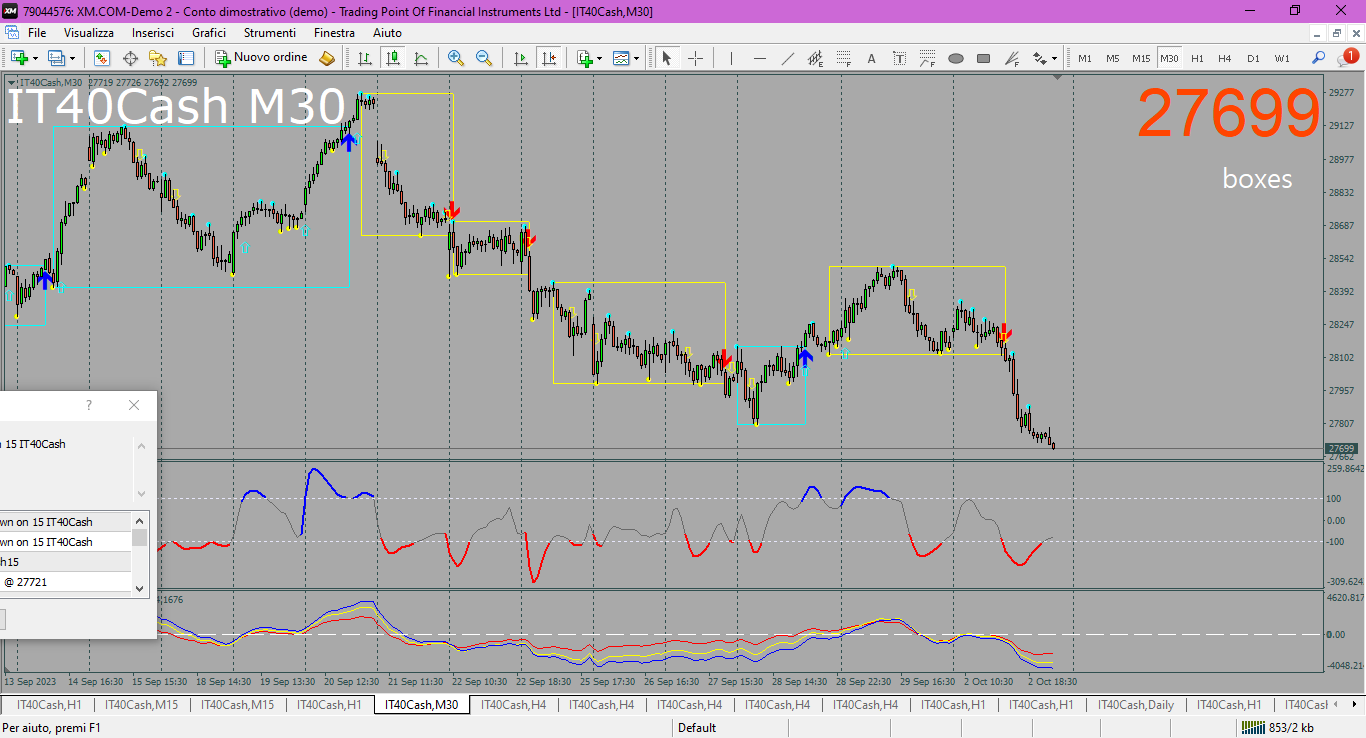
Task: Switch to M1 timeframe
Action: coord(1085,58)
